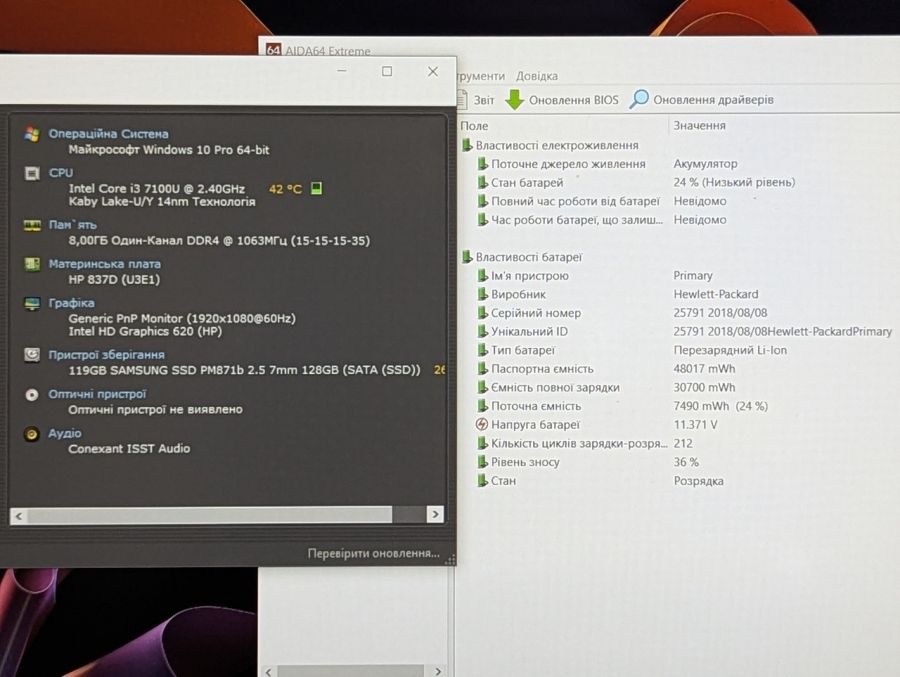
Task: Click the disc icon beside Оптичні пристрої
Action: pyautogui.click(x=32, y=394)
